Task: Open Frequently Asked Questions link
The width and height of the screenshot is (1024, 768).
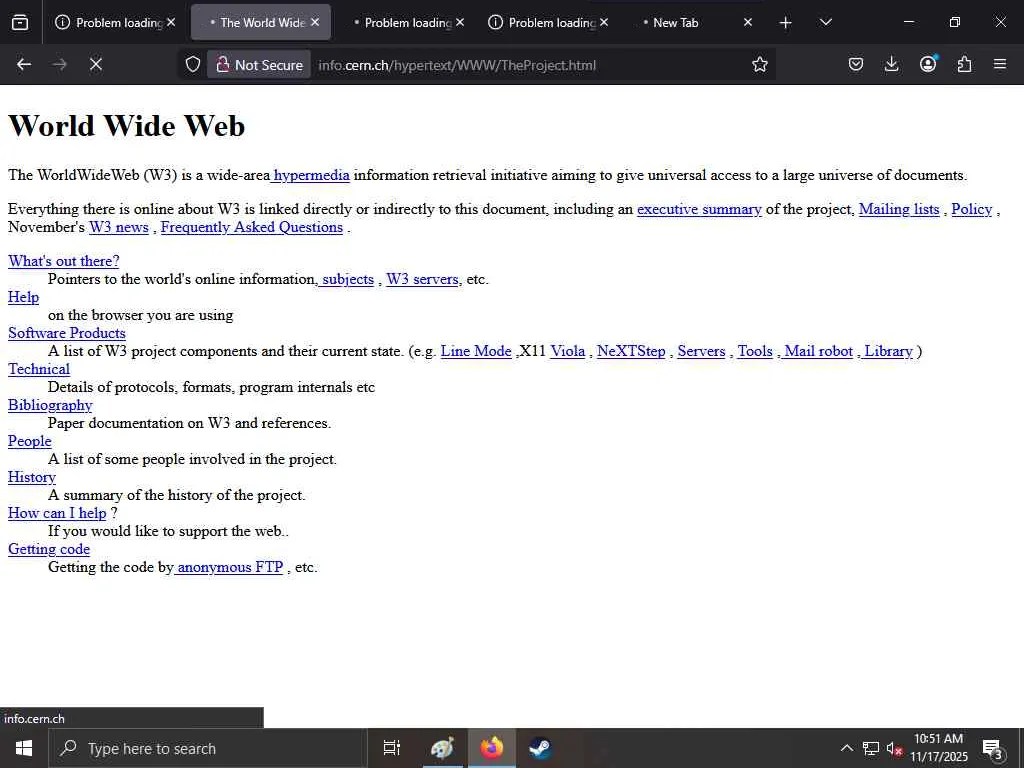Action: (x=251, y=227)
